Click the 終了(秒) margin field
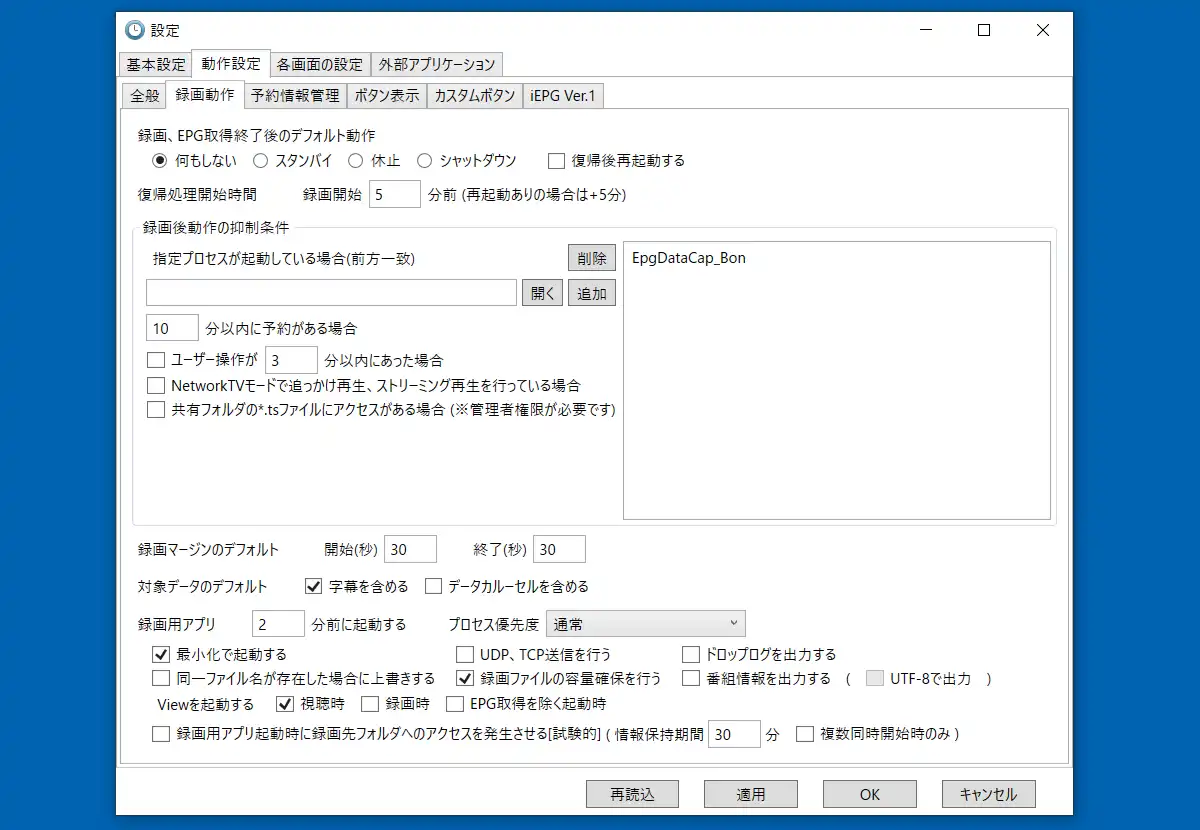This screenshot has height=830, width=1200. (559, 549)
